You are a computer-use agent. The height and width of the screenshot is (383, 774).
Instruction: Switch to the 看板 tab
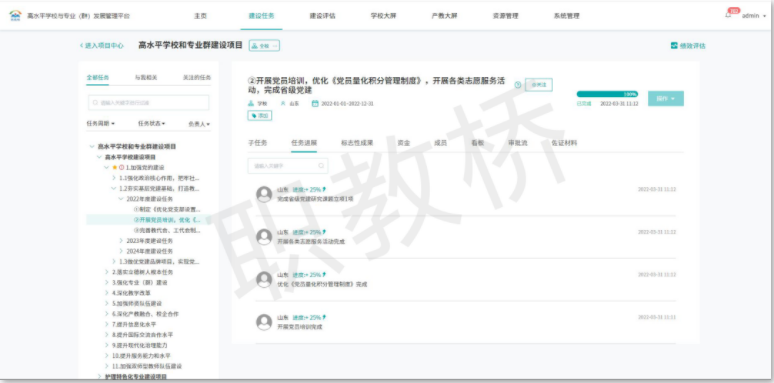click(477, 143)
